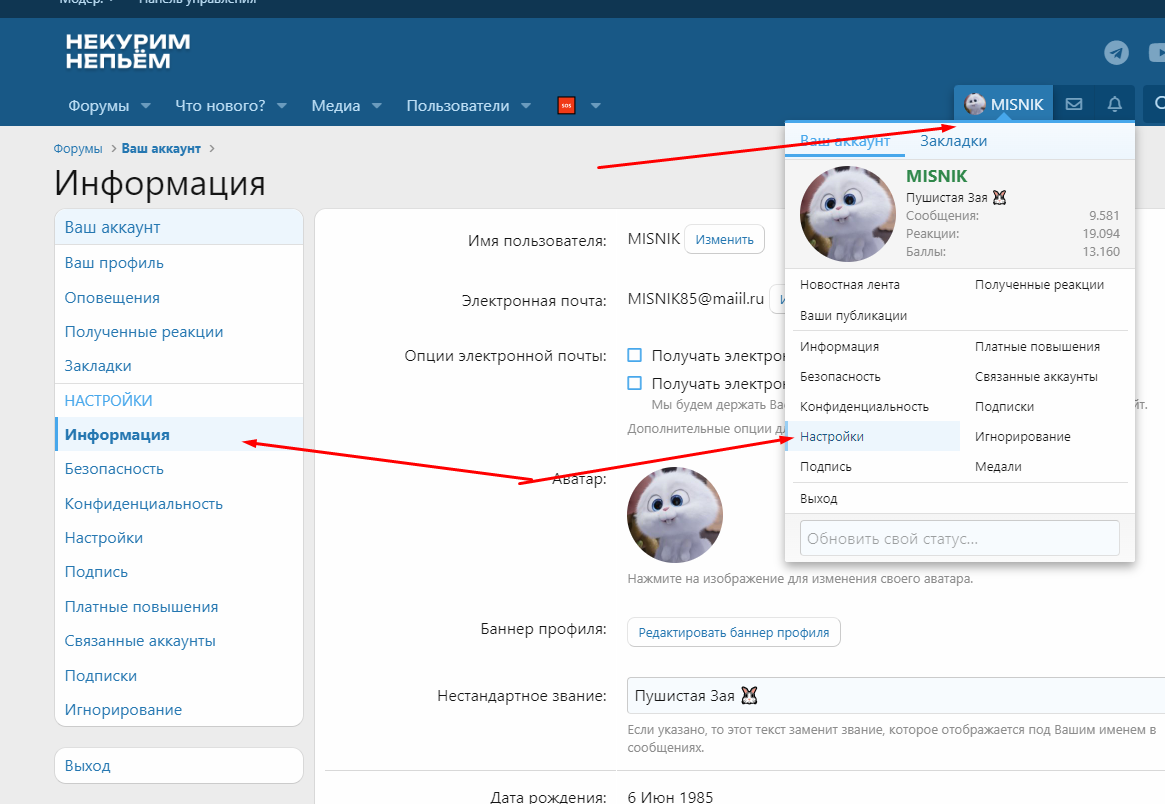Click Редактировать баннер профиля button
The image size is (1165, 804).
[733, 632]
